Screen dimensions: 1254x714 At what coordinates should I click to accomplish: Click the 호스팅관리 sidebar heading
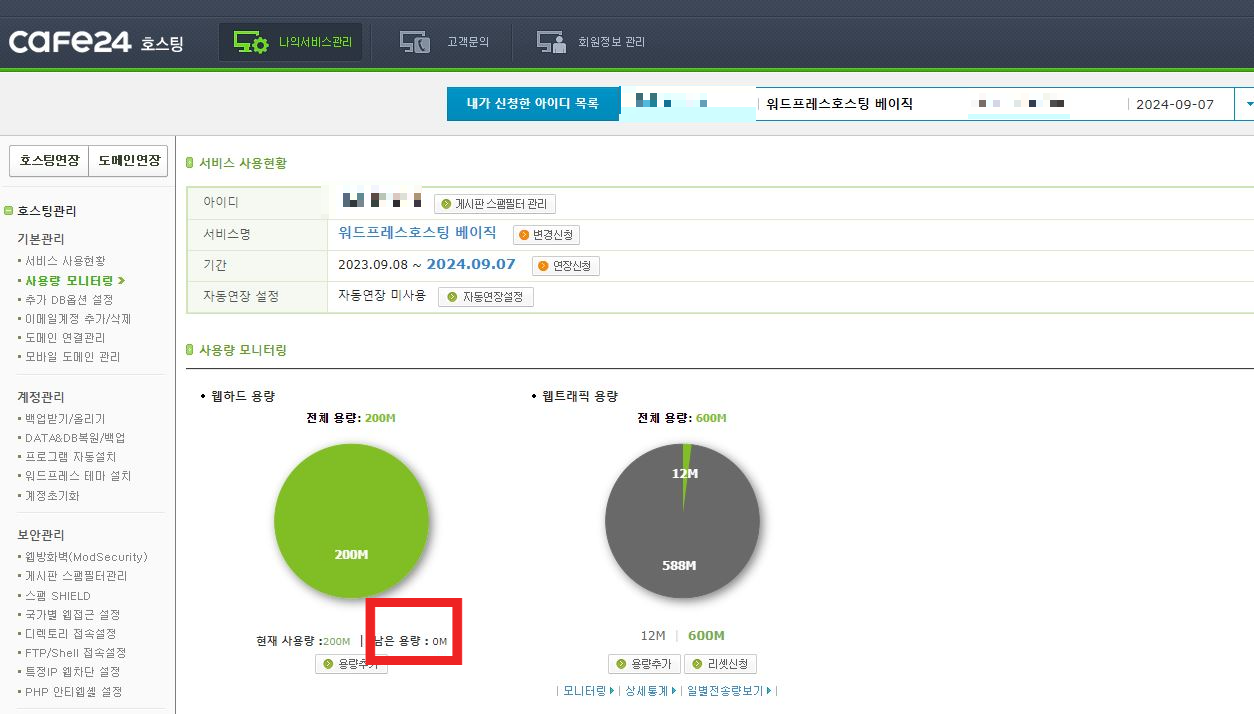(47, 211)
